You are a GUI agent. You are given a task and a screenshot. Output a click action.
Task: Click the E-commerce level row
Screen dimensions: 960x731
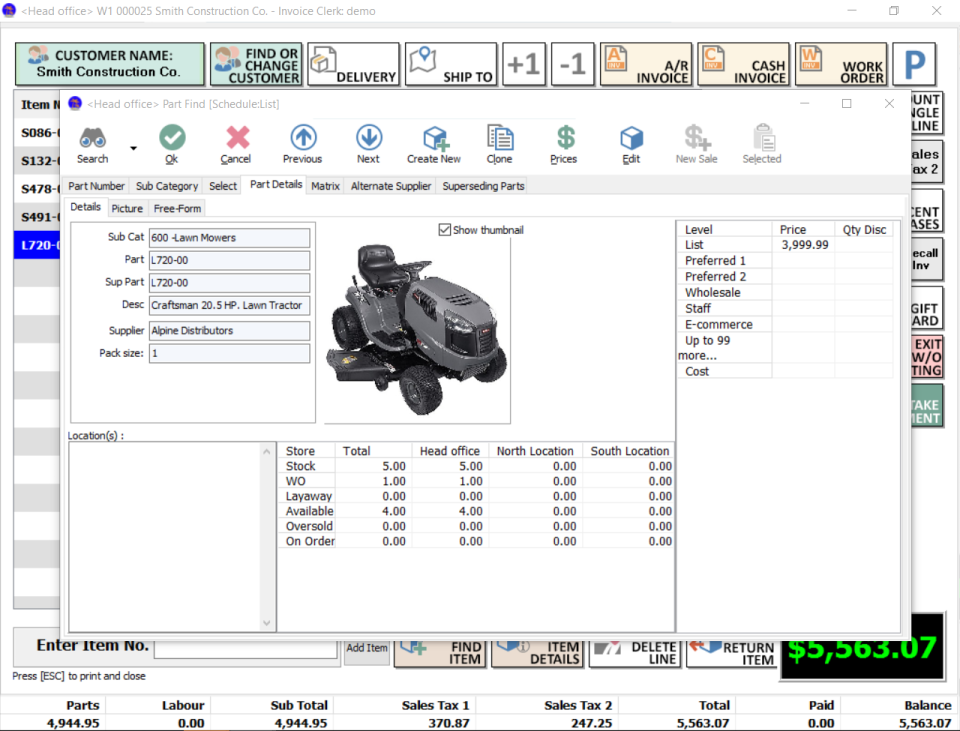784,324
